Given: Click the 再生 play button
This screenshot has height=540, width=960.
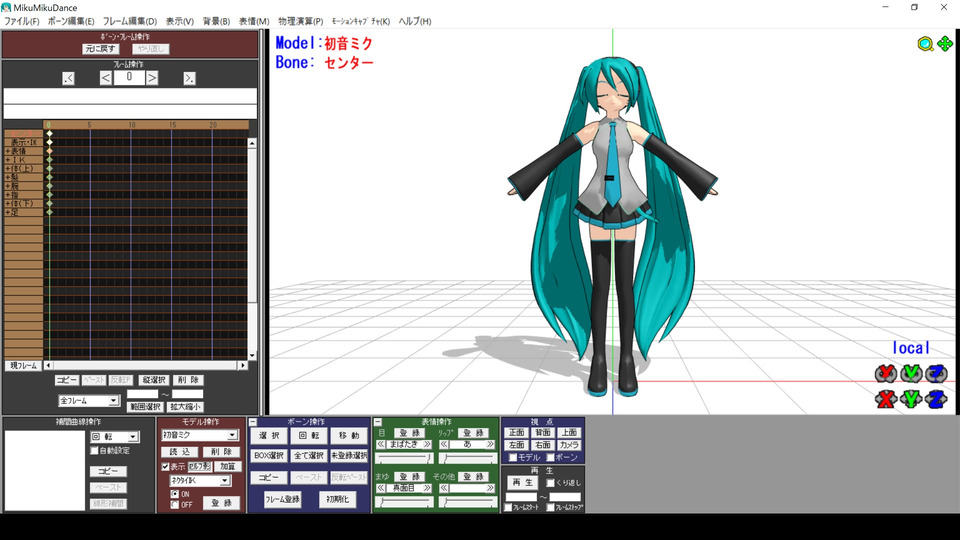Looking at the screenshot, I should (x=521, y=483).
